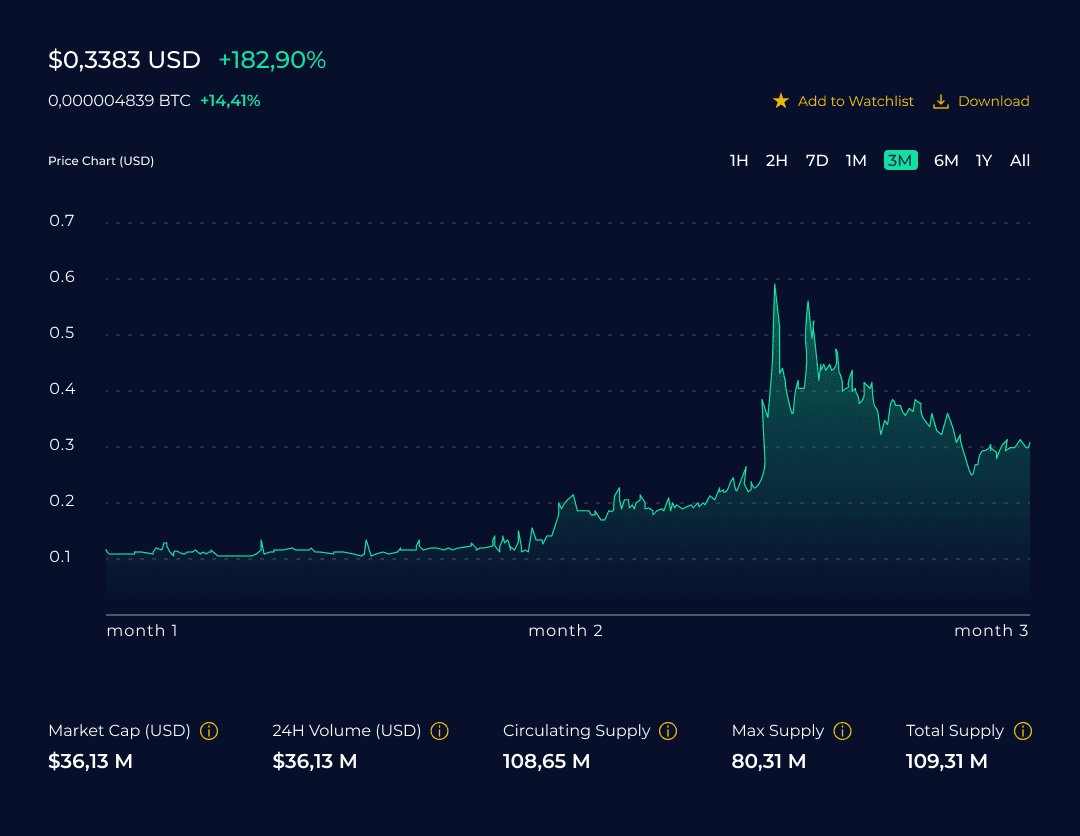Click the +182,90% change value
The image size is (1080, 836).
point(272,60)
